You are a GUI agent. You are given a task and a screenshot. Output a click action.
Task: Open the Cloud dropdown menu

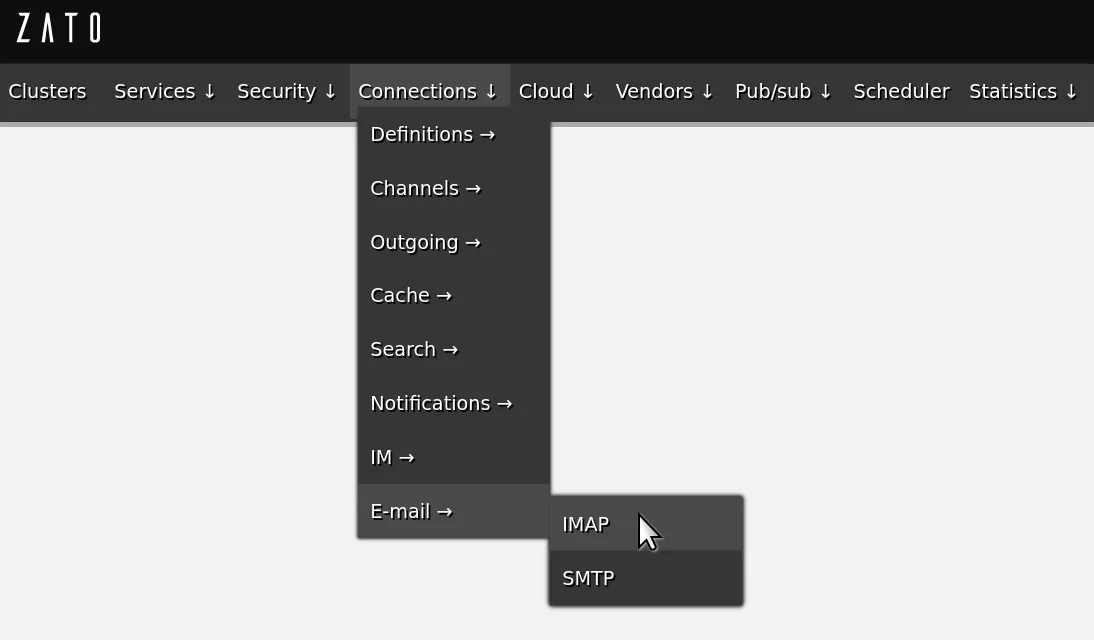pos(556,92)
